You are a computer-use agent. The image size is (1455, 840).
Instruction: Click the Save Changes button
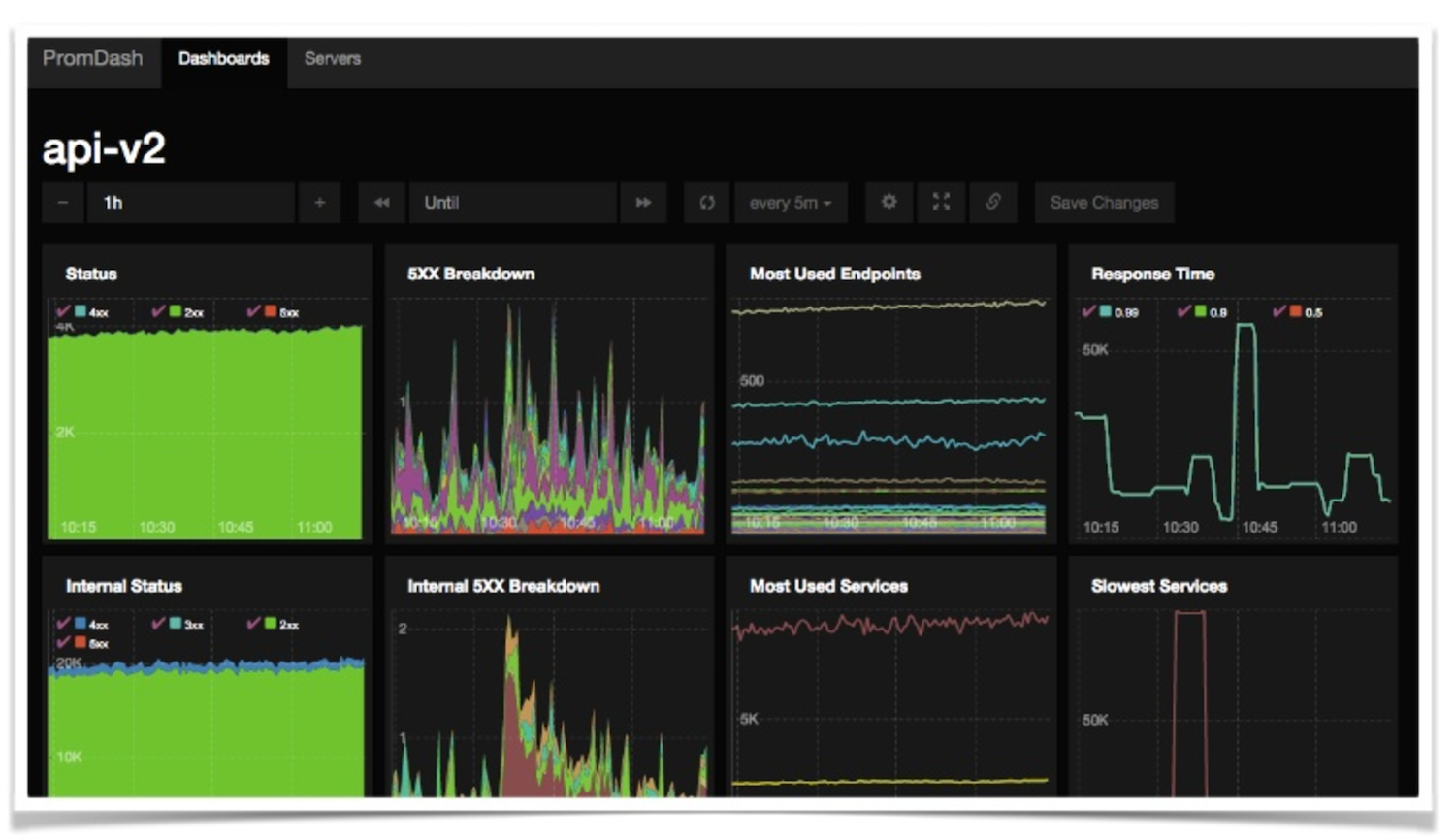pos(1104,203)
